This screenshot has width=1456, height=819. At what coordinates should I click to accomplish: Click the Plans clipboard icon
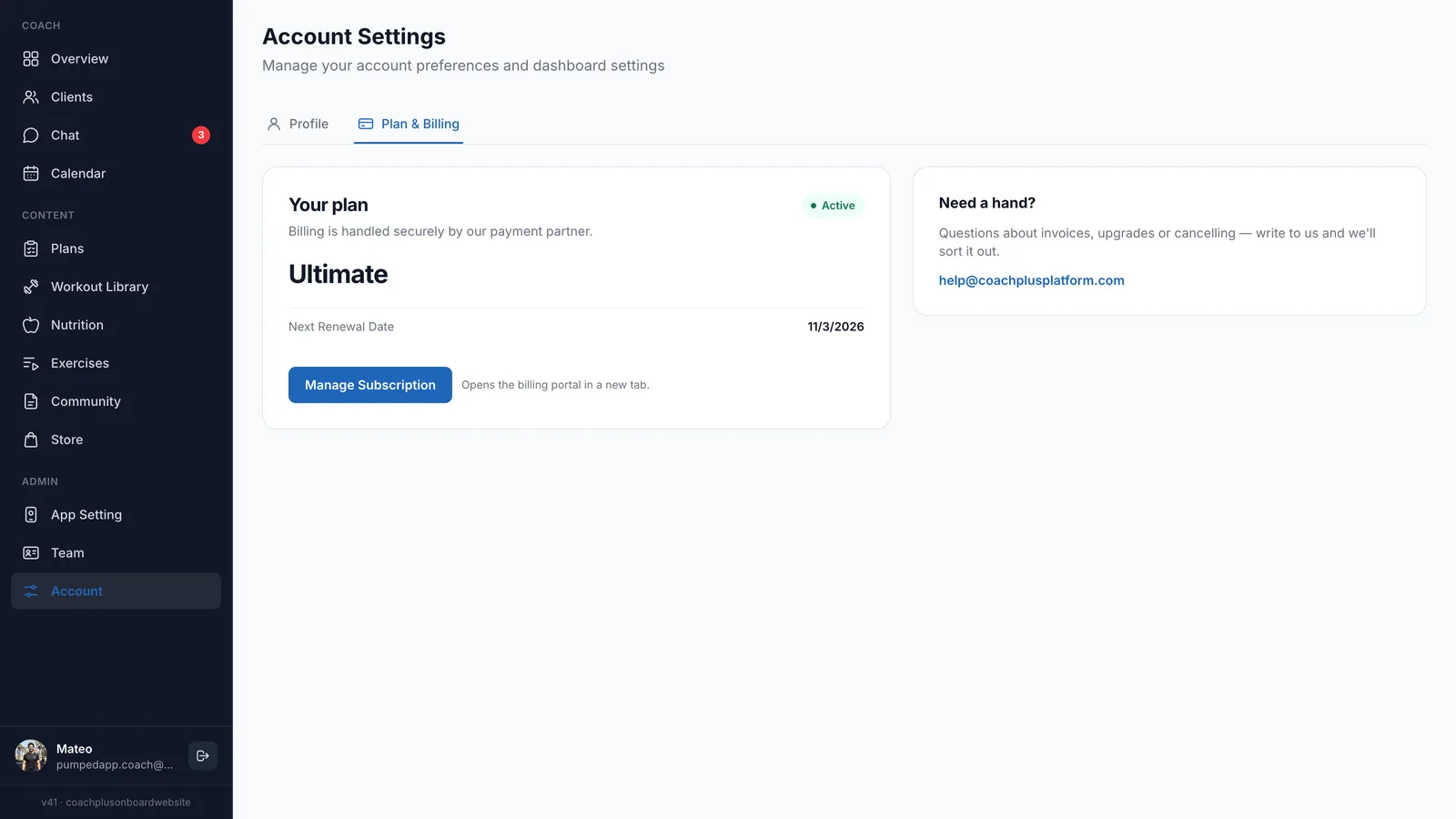click(x=31, y=248)
